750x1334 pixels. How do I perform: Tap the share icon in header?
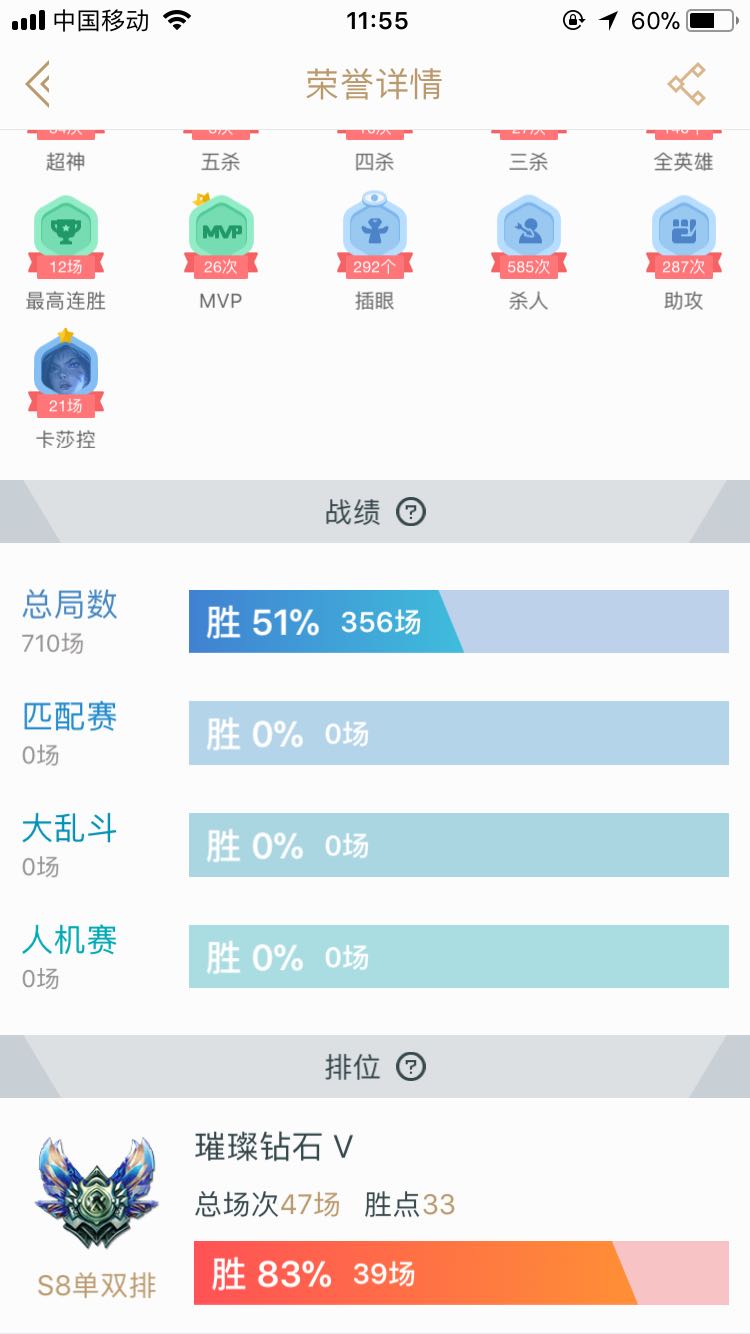[x=687, y=84]
